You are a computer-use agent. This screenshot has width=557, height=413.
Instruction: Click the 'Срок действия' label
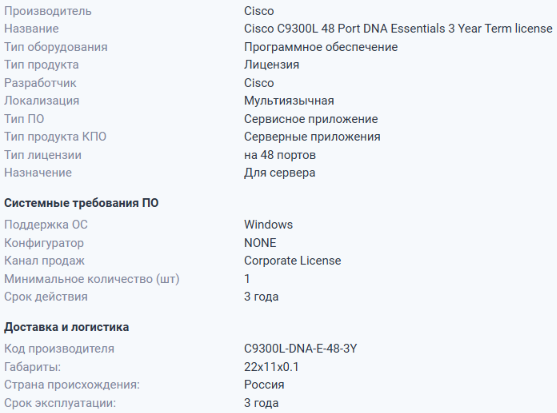click(46, 297)
